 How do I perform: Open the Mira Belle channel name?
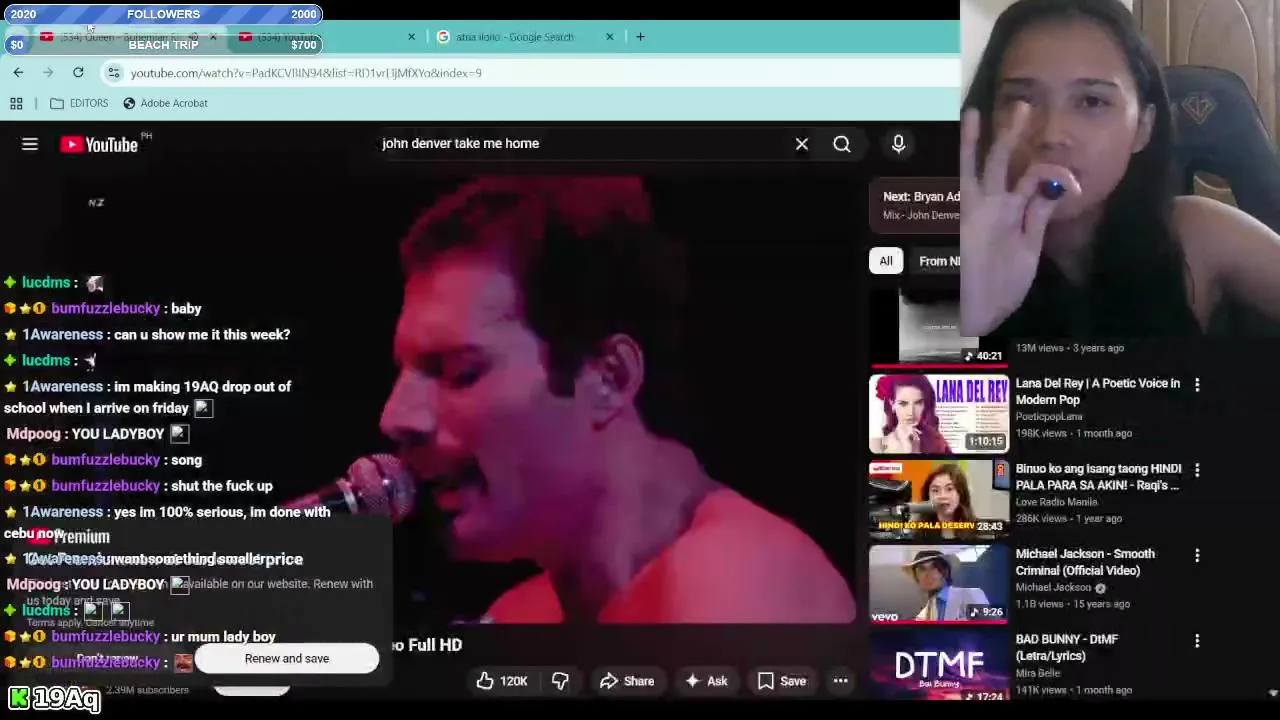(1040, 673)
